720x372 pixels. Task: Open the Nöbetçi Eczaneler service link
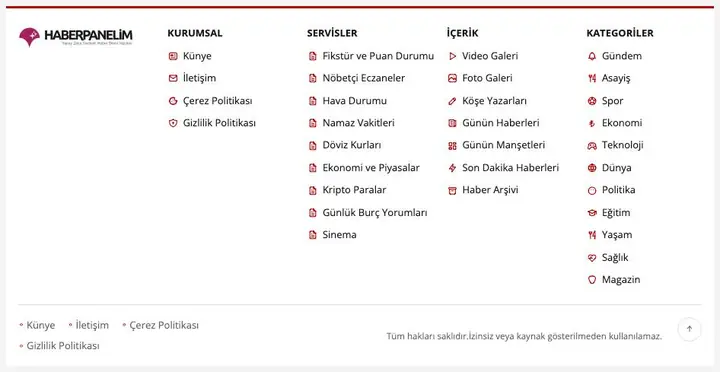[363, 78]
